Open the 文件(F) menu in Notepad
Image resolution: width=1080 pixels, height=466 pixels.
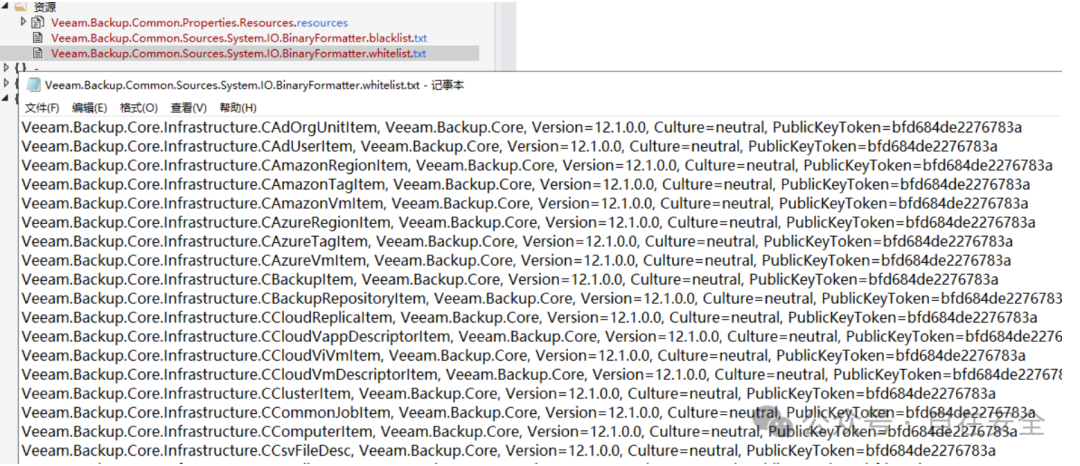42,108
